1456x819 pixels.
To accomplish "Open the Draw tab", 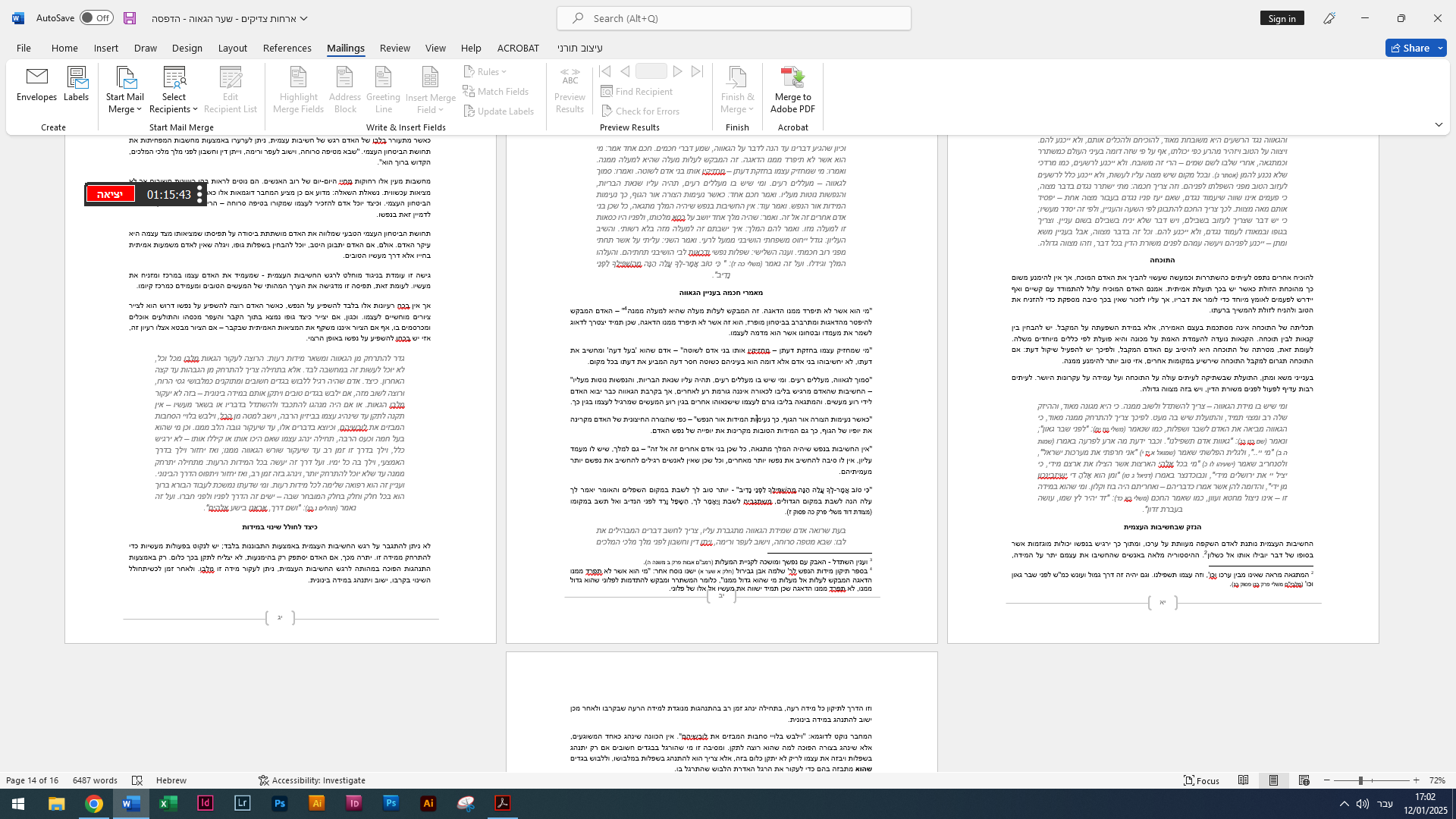I will [146, 48].
